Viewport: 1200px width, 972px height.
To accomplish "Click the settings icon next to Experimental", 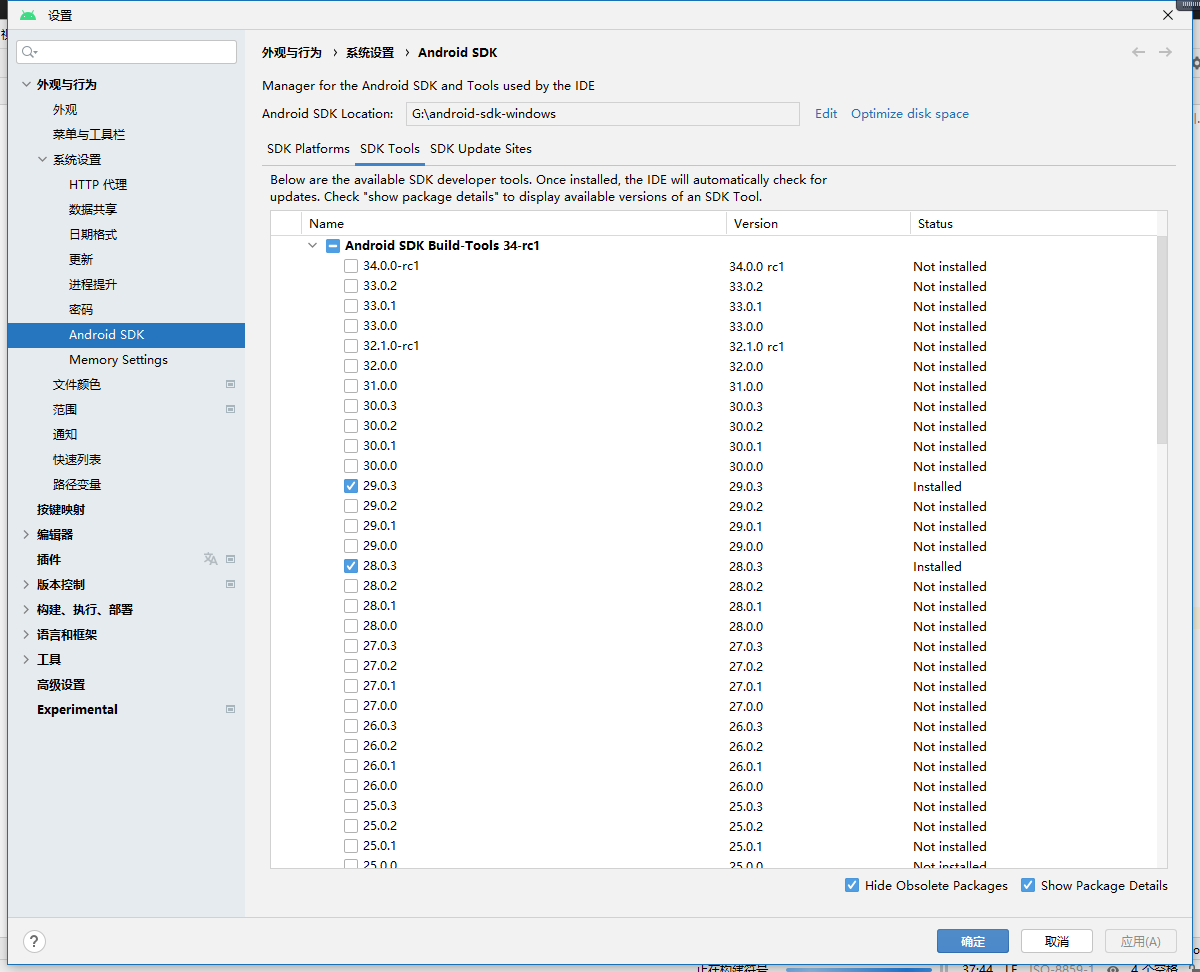I will pyautogui.click(x=230, y=709).
